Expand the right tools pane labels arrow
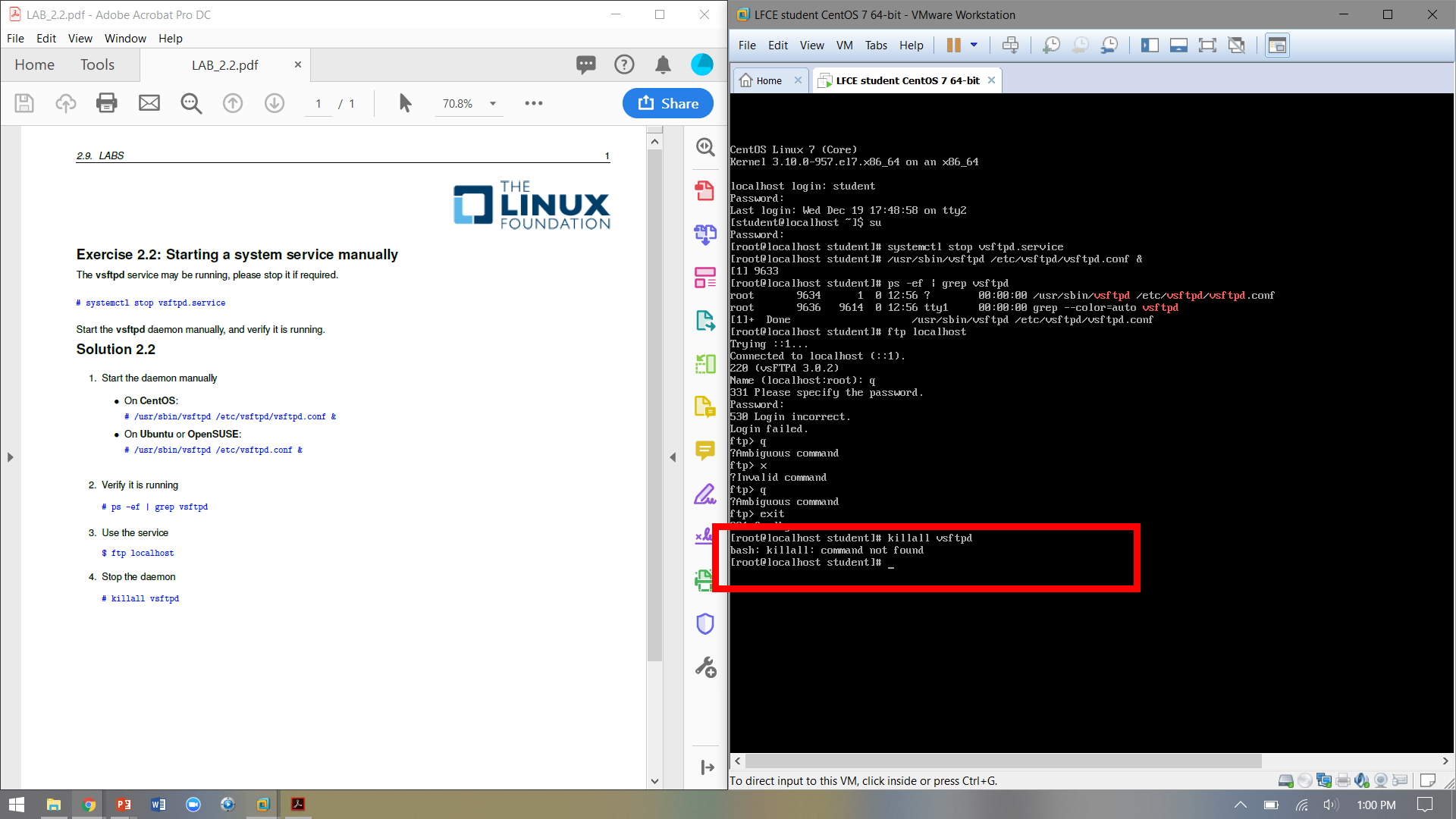 708,767
